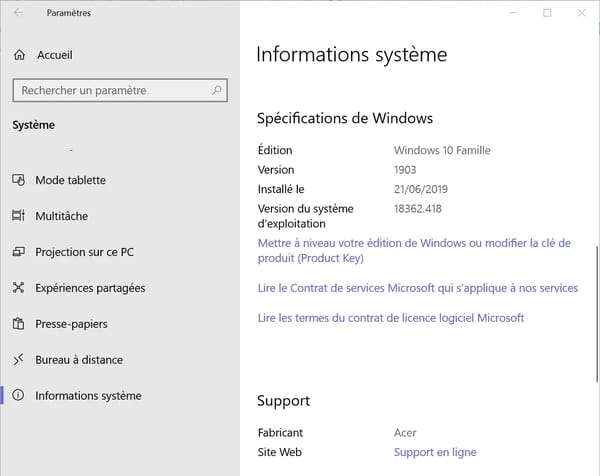Click the search magnifier icon
This screenshot has width=600, height=476.
point(217,90)
